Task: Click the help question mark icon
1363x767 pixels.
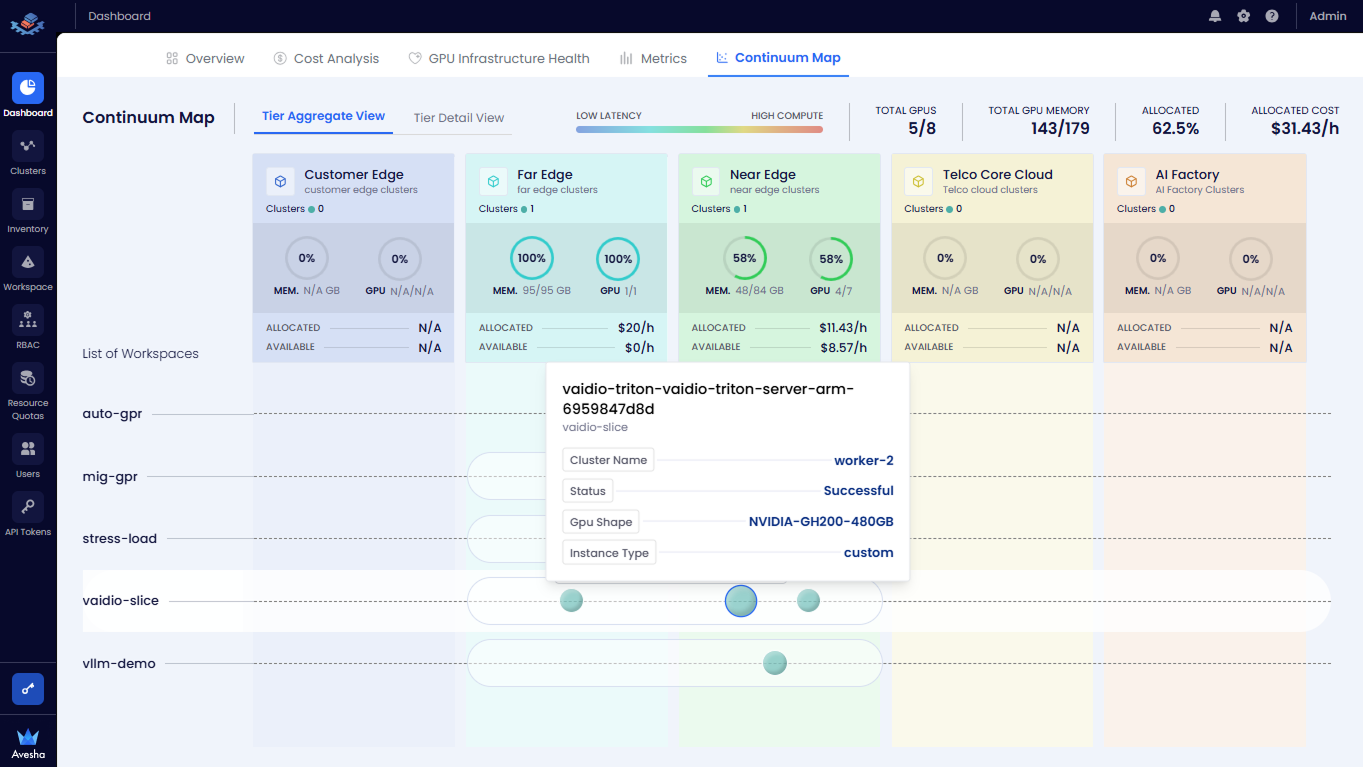Action: 1271,16
